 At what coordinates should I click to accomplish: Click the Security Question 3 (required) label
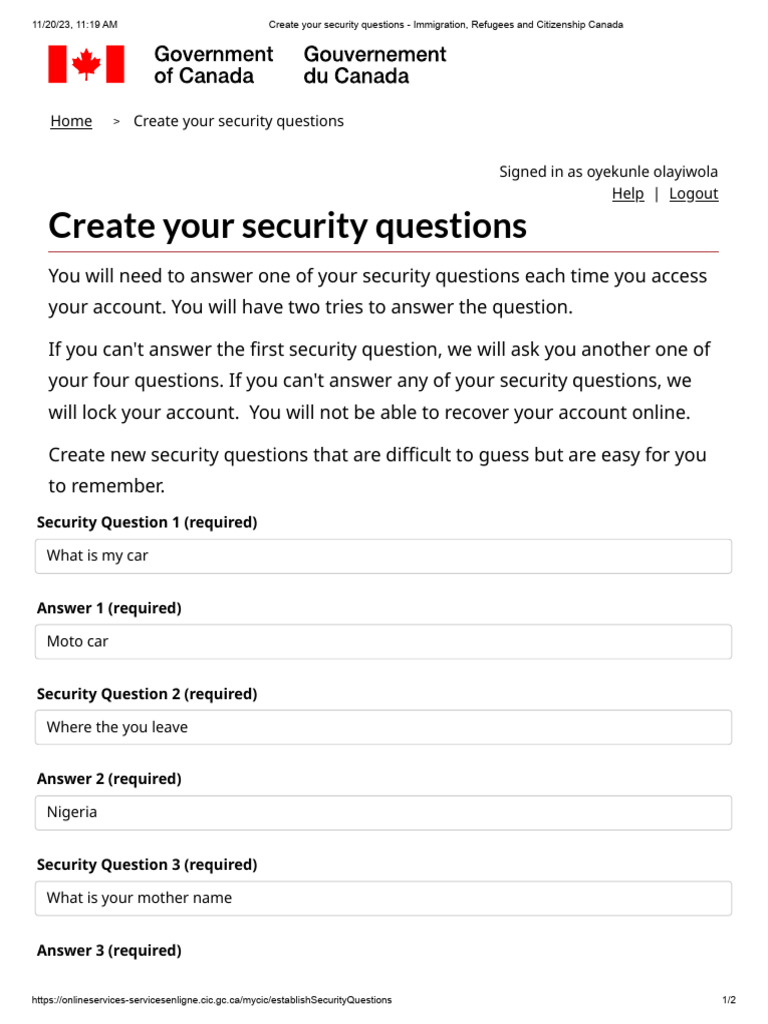(147, 865)
